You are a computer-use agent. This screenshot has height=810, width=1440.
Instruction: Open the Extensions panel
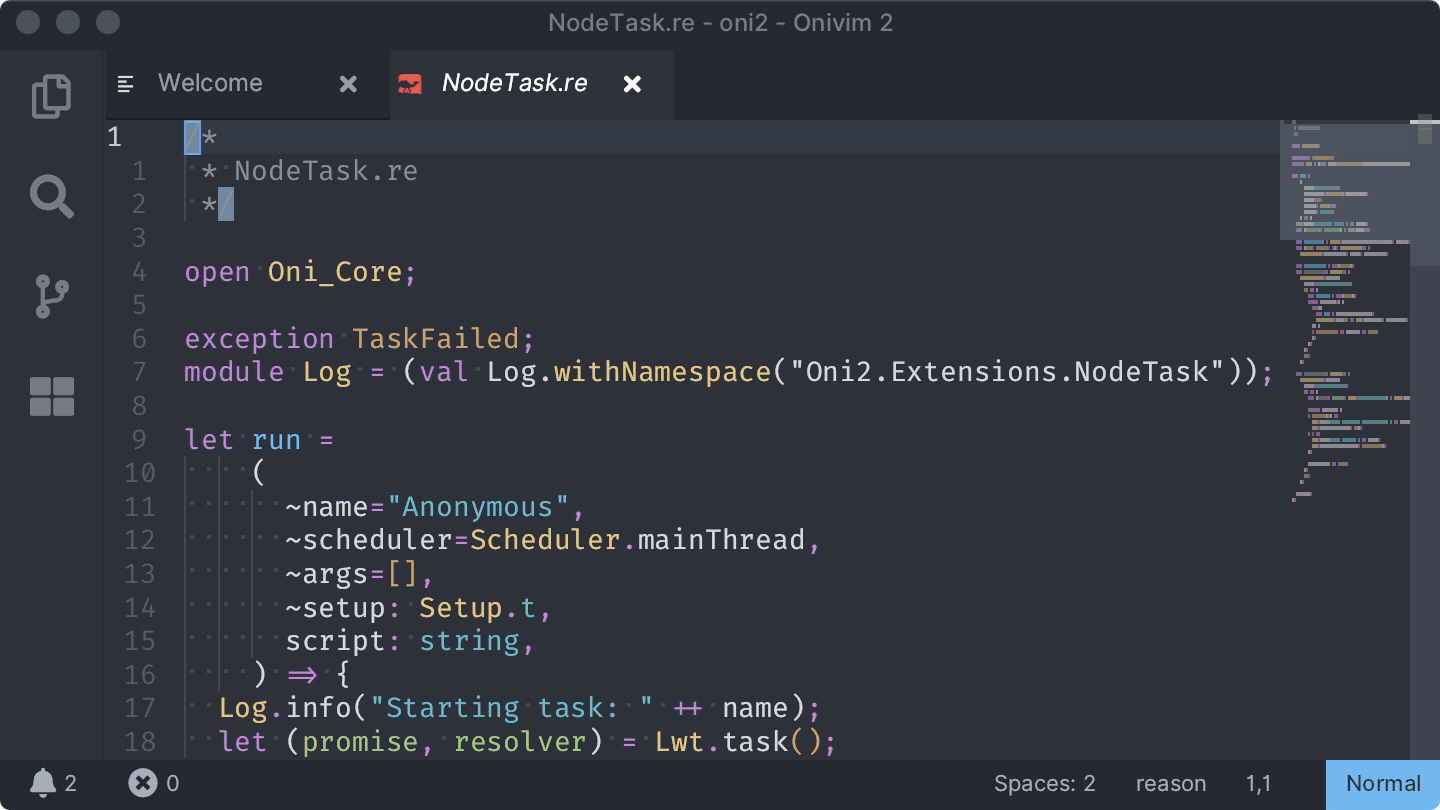[52, 397]
